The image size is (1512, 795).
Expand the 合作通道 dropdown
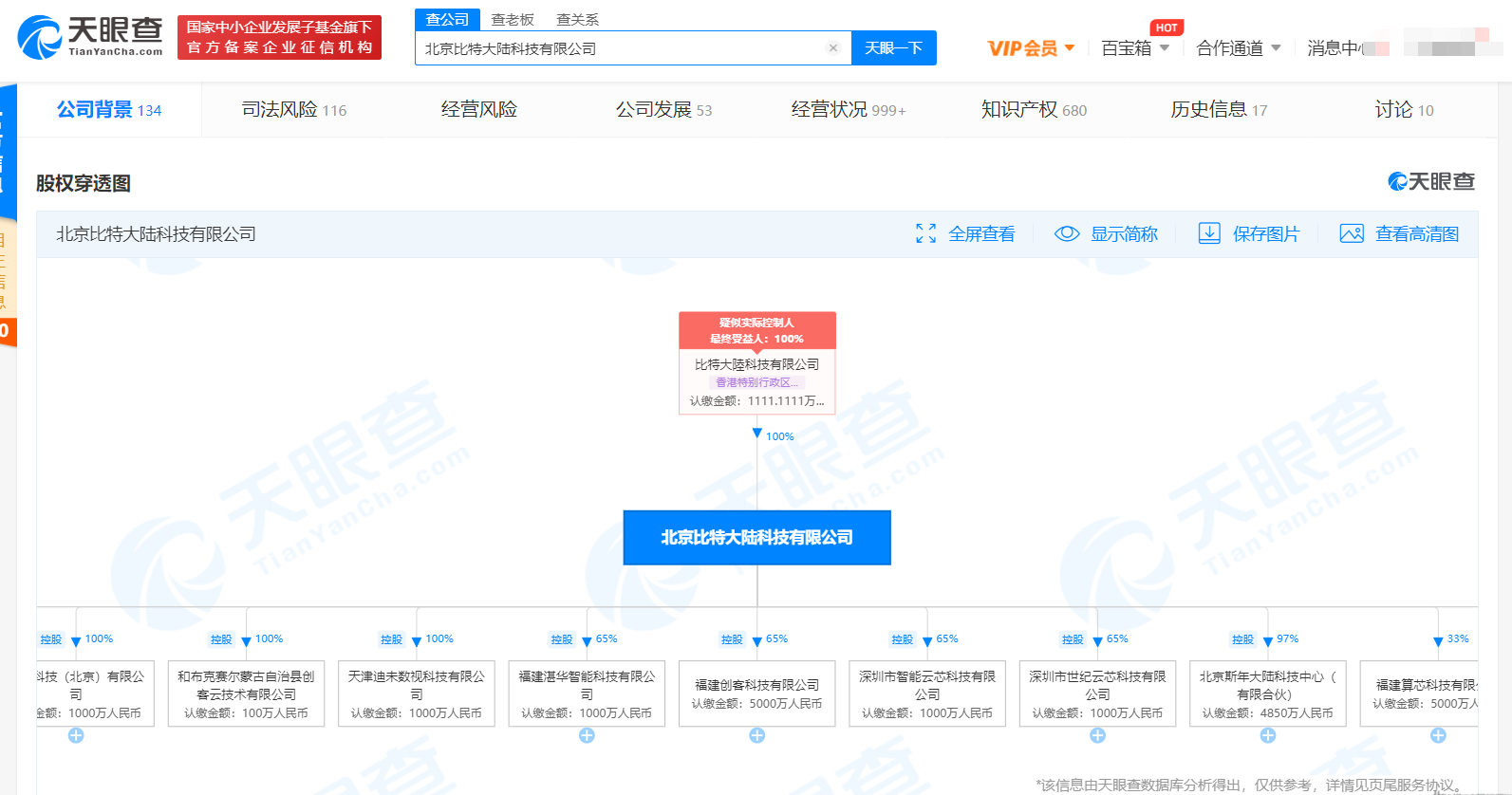pyautogui.click(x=1238, y=48)
